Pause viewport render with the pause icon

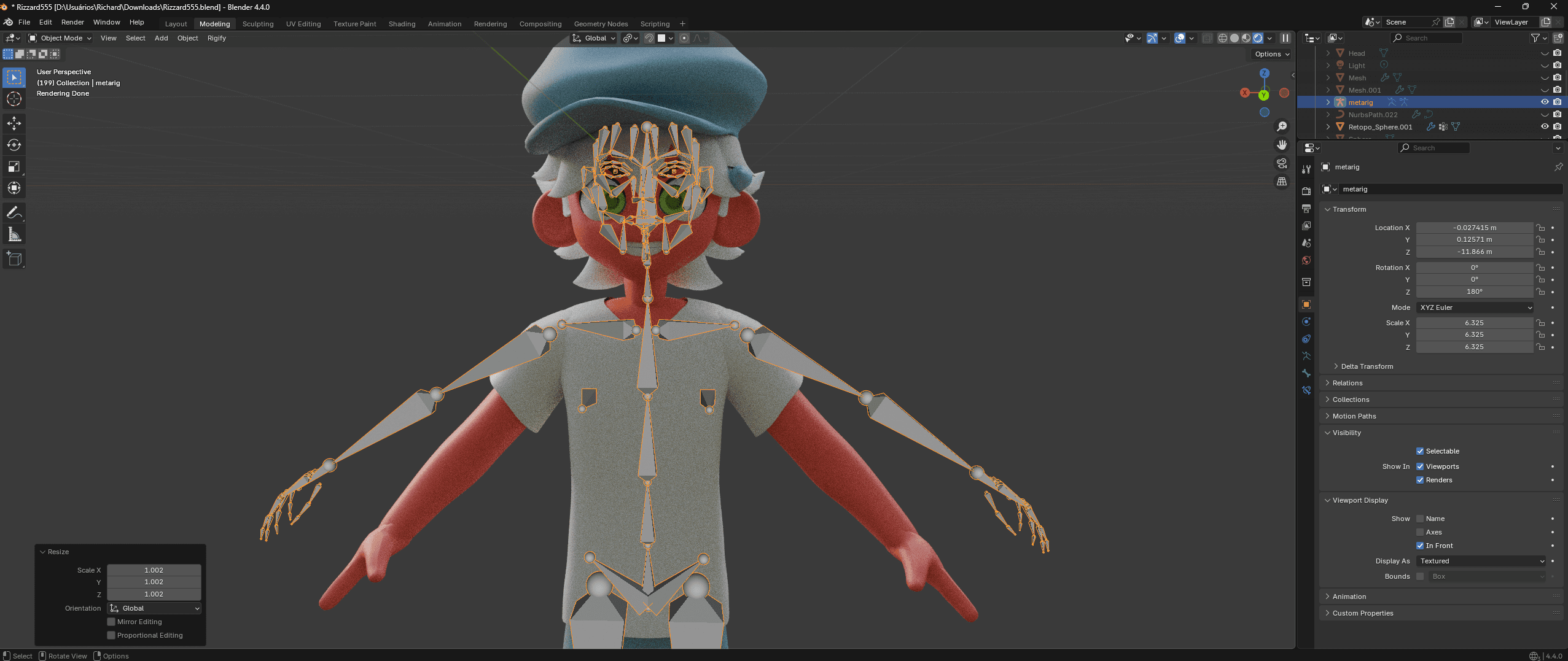(x=1285, y=38)
